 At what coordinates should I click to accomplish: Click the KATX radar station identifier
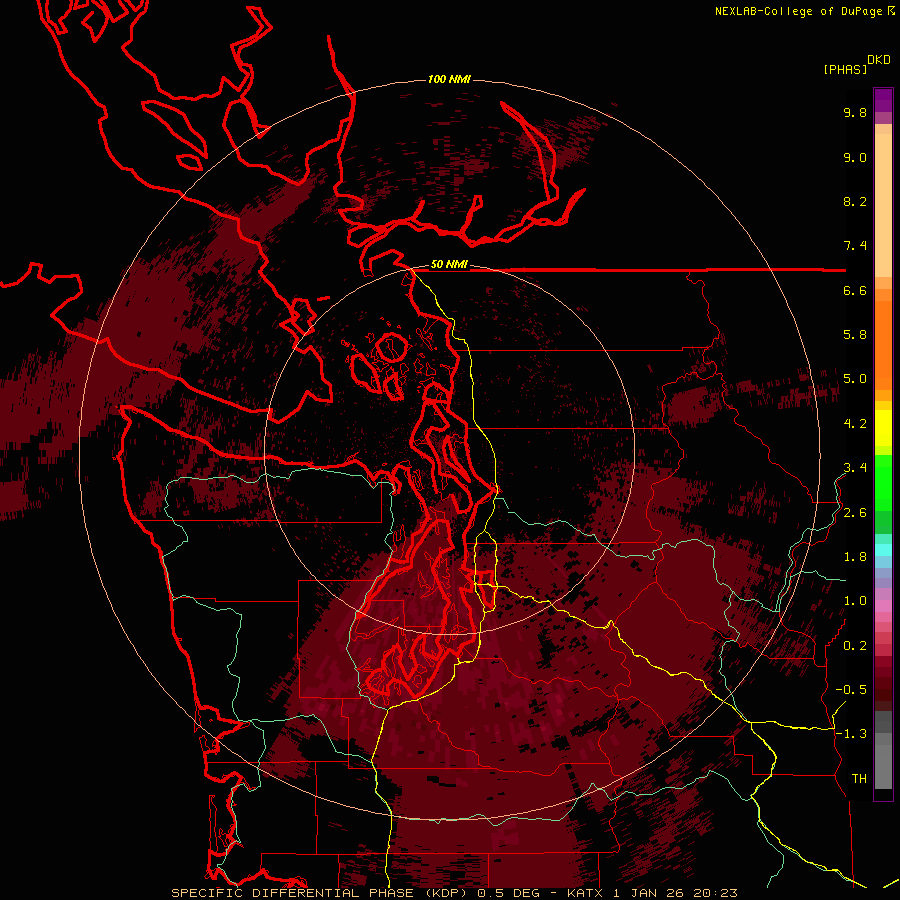pos(584,893)
